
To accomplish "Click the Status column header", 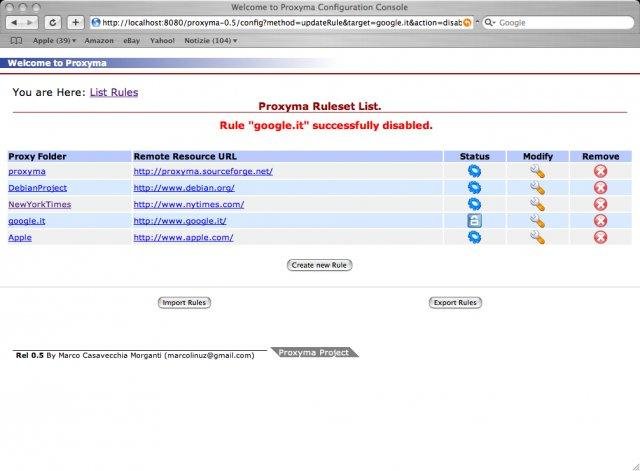I will coord(474,156).
